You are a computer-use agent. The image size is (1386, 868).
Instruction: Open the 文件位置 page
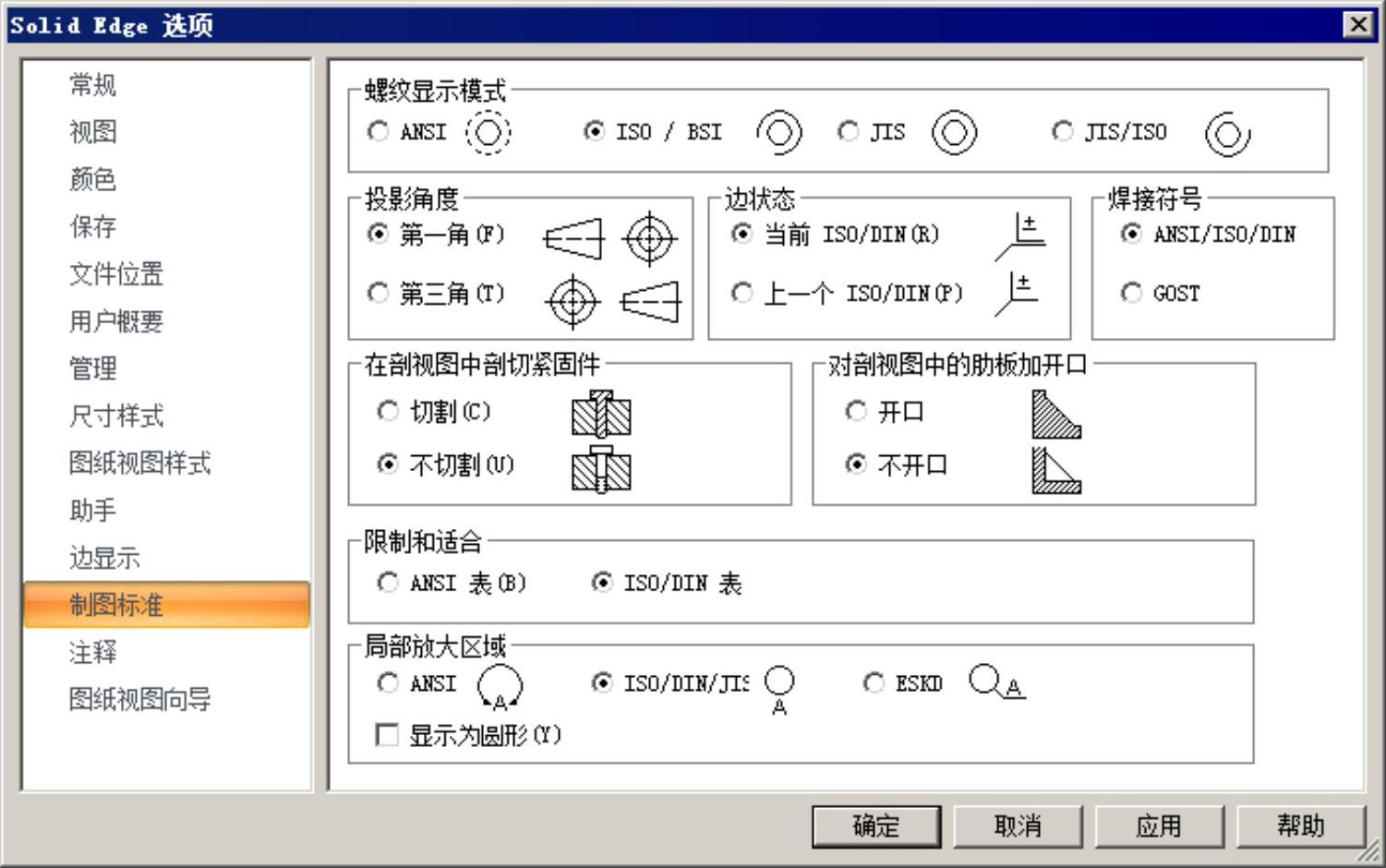167,274
